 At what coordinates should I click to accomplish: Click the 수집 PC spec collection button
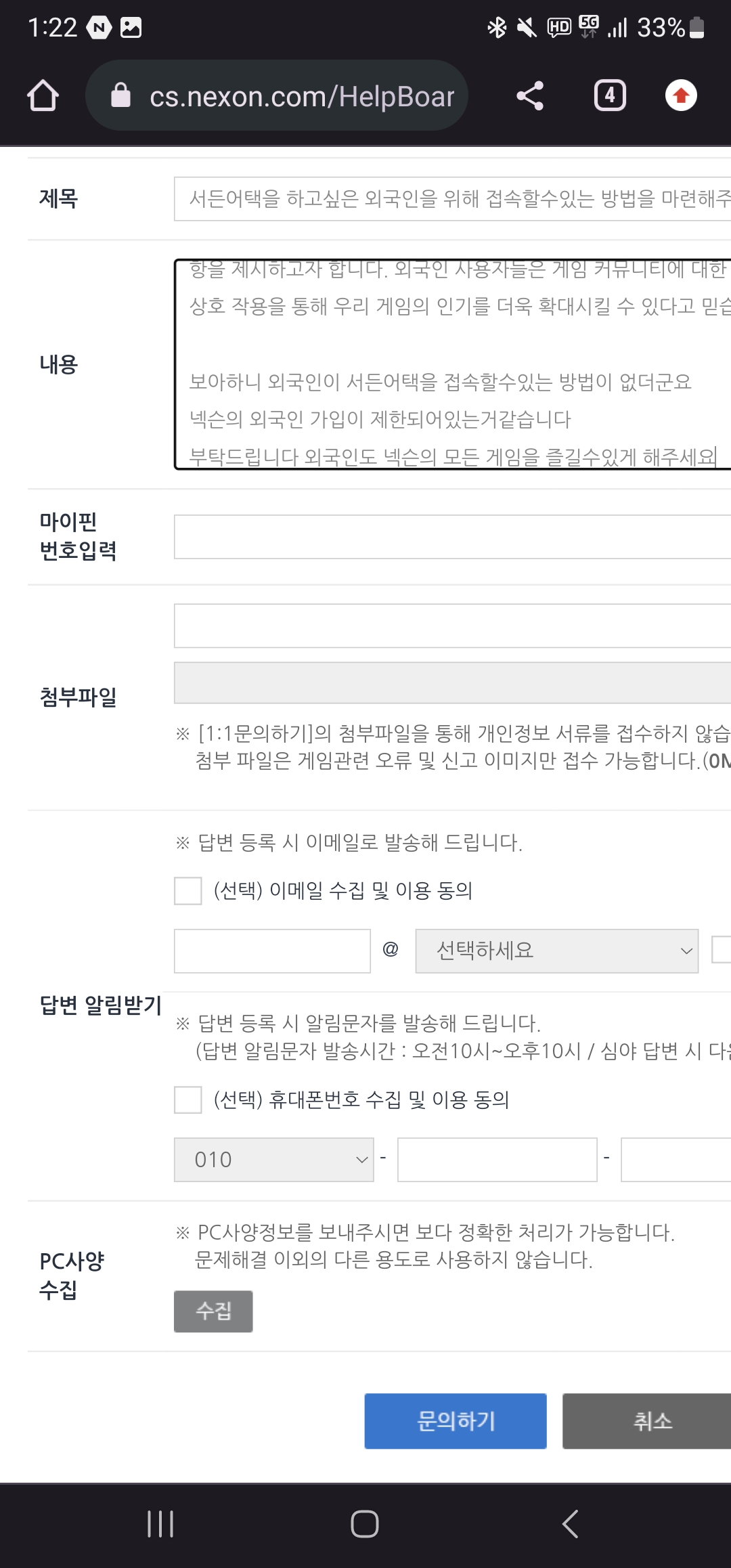click(x=213, y=1311)
